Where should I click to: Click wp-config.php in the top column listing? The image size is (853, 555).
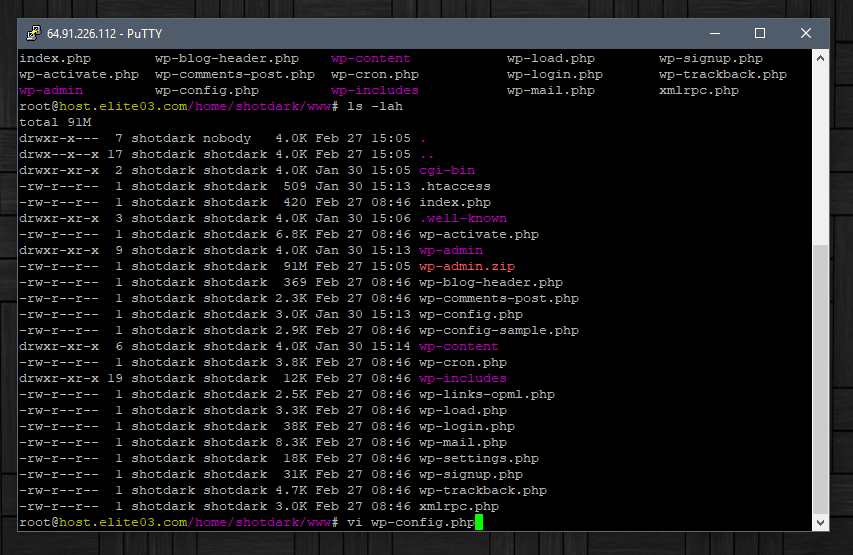point(207,90)
